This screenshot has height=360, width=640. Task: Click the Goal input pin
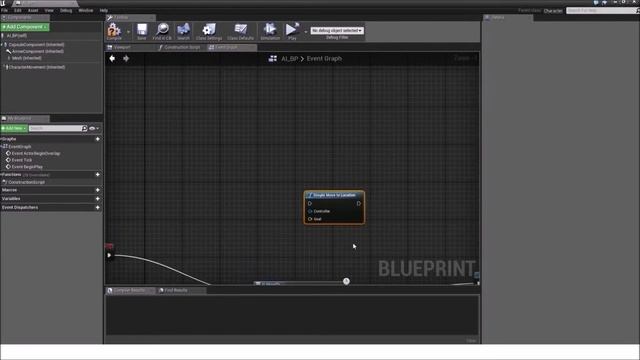pyautogui.click(x=310, y=219)
